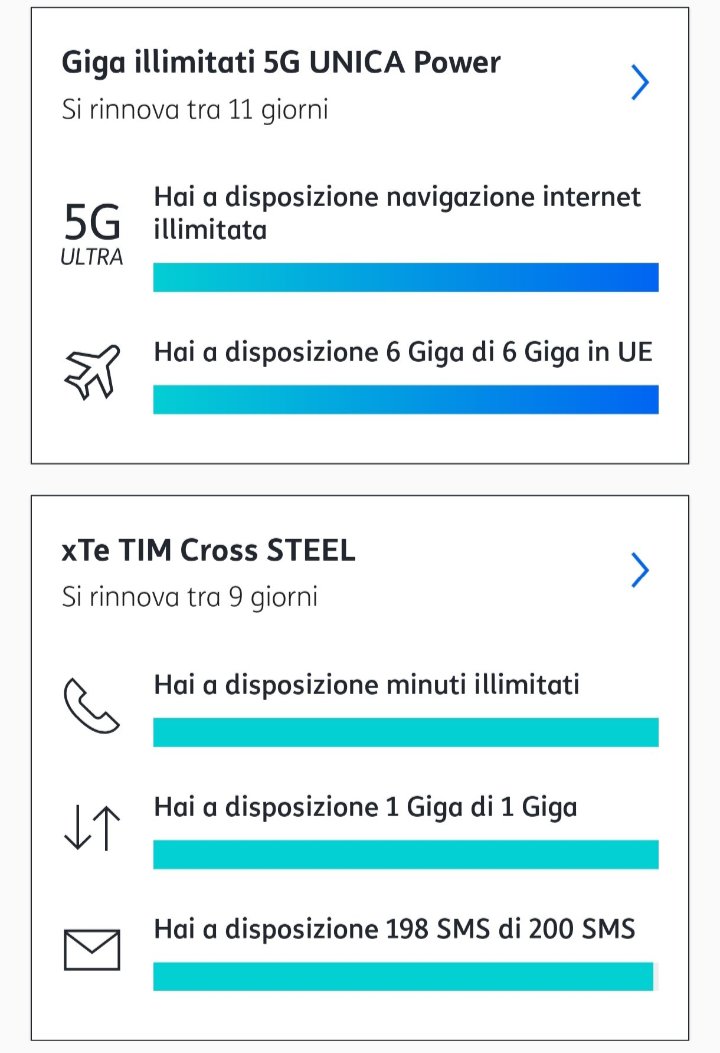This screenshot has height=1053, width=720.
Task: Select the '6 Giga di 6 Giga in UE' label
Action: coord(402,352)
